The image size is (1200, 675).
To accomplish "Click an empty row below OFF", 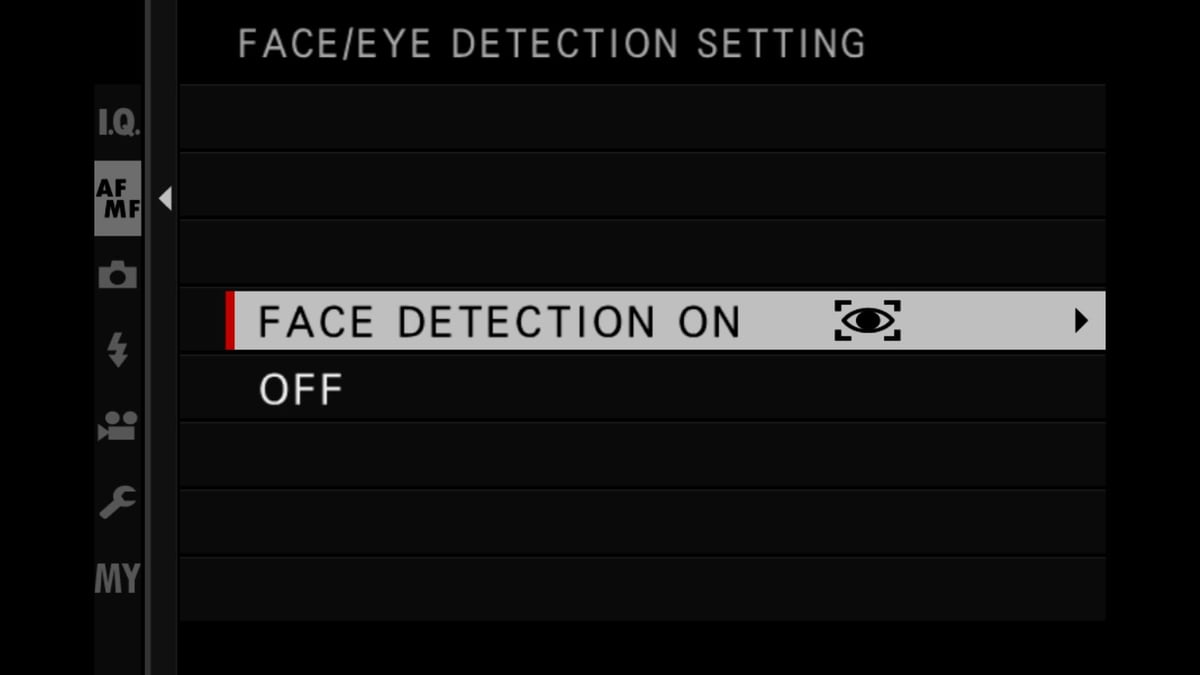I will (x=640, y=455).
